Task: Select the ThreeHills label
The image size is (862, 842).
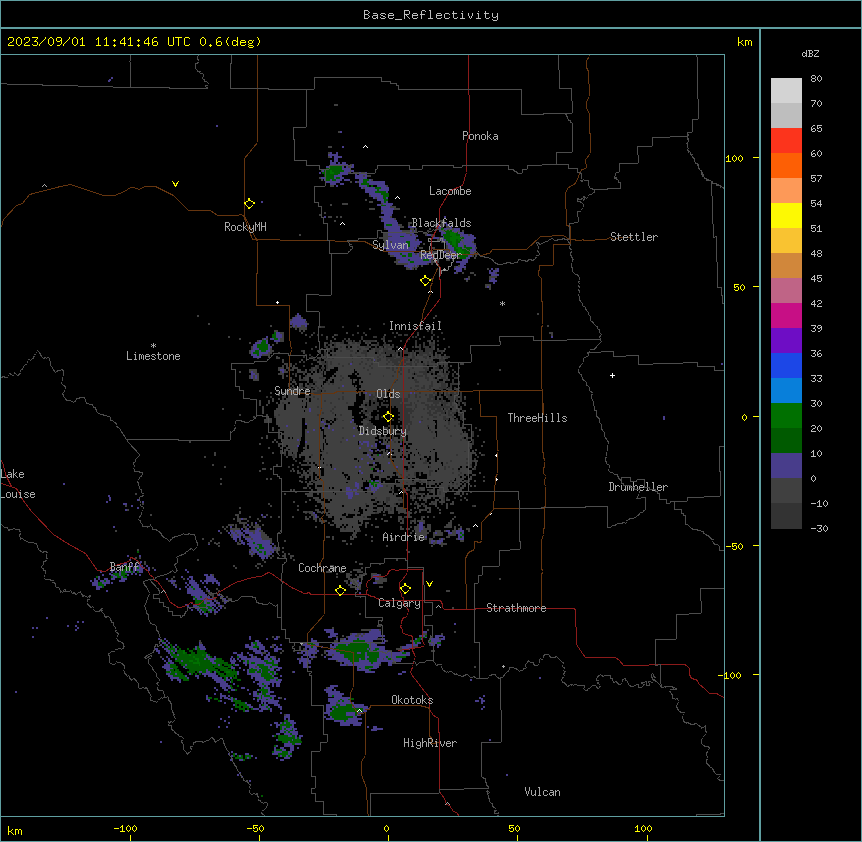Action: click(x=537, y=418)
